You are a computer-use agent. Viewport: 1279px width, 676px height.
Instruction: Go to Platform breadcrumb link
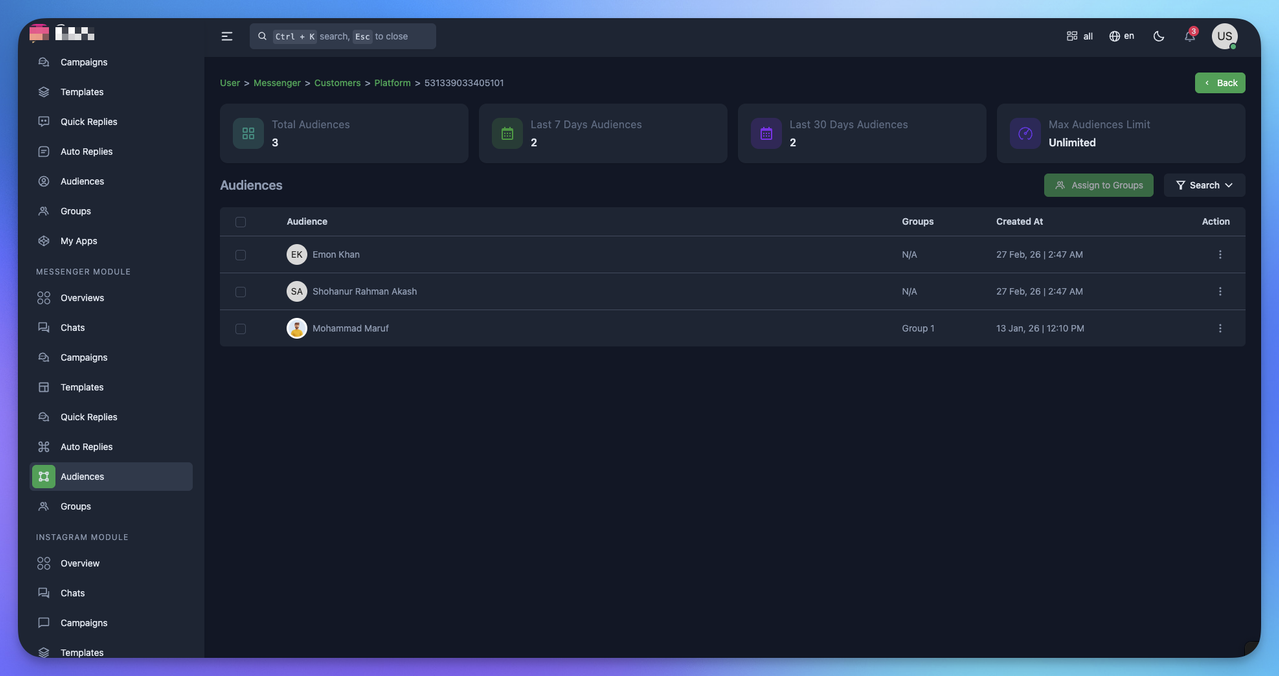(393, 83)
